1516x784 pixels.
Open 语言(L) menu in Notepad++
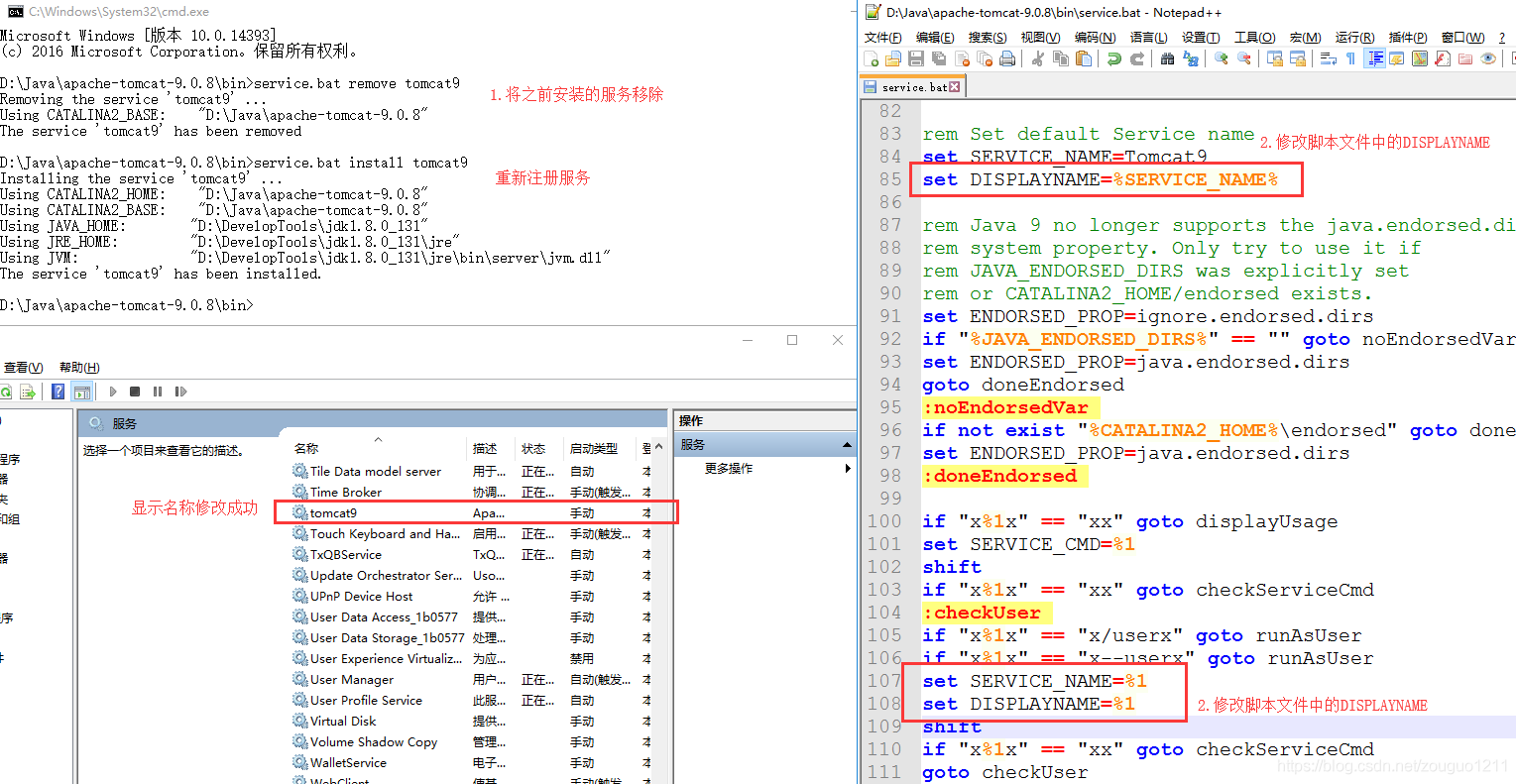click(1148, 38)
